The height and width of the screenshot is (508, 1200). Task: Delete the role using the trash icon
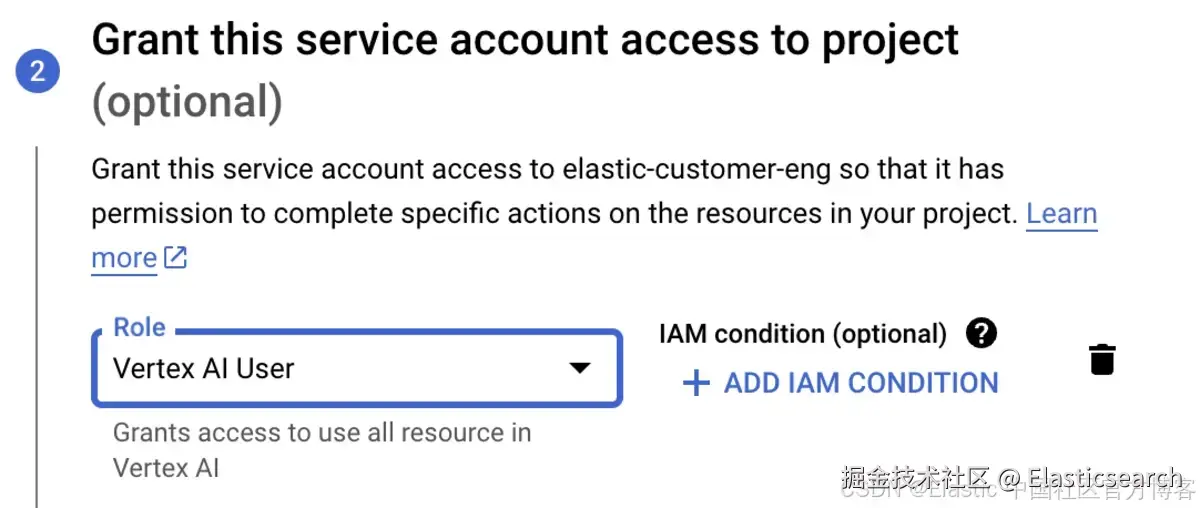pyautogui.click(x=1102, y=359)
